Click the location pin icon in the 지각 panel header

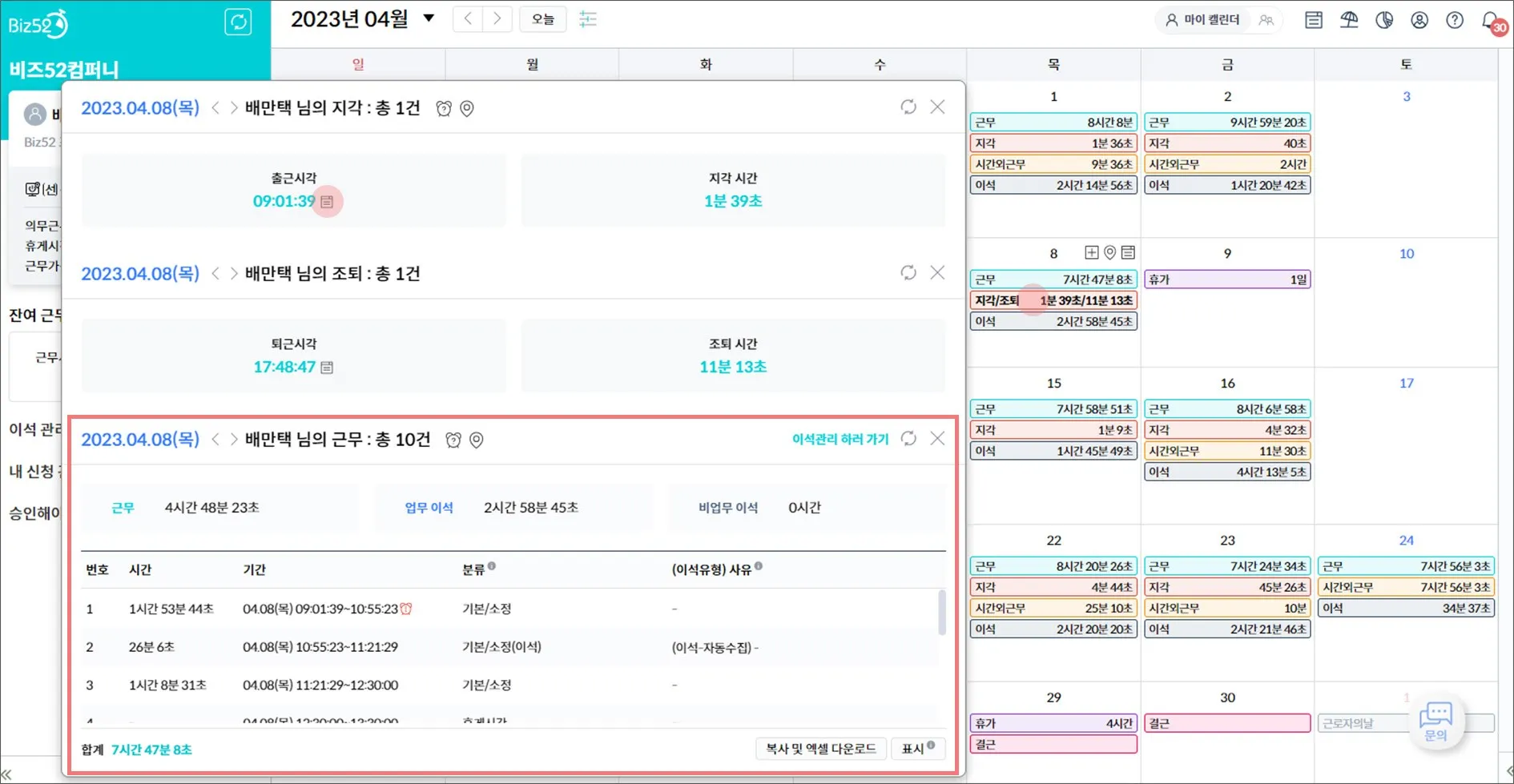pyautogui.click(x=467, y=108)
